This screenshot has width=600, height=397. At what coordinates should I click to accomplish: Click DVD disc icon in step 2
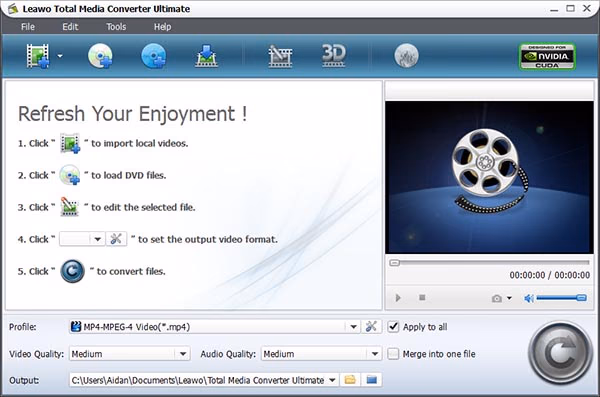(x=70, y=175)
